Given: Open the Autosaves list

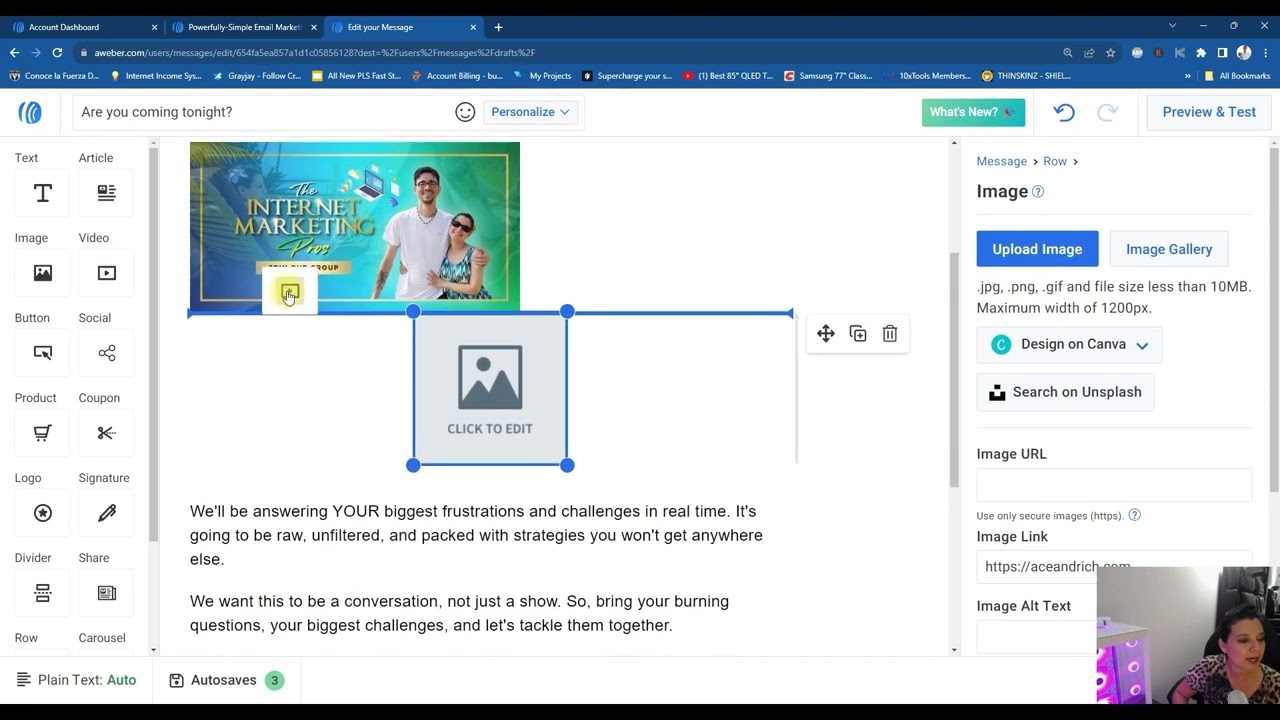Looking at the screenshot, I should coord(227,680).
